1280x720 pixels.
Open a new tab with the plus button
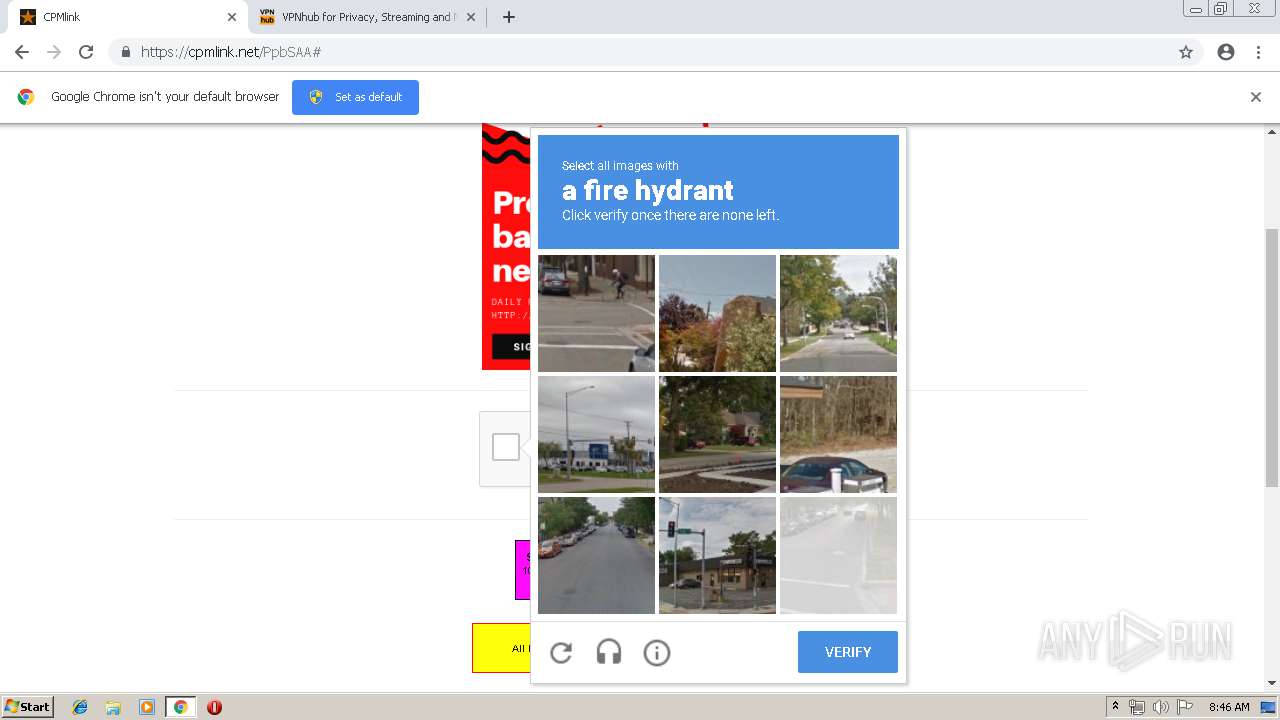coord(508,17)
